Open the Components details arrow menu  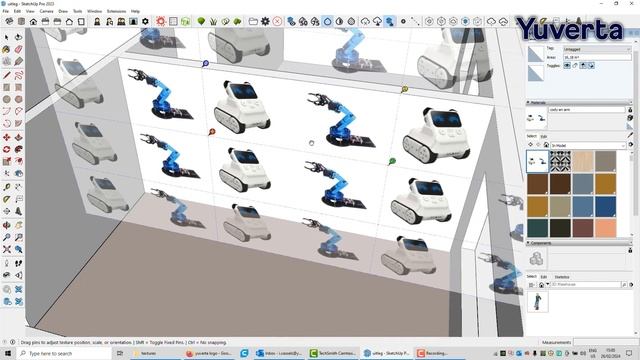[x=631, y=284]
